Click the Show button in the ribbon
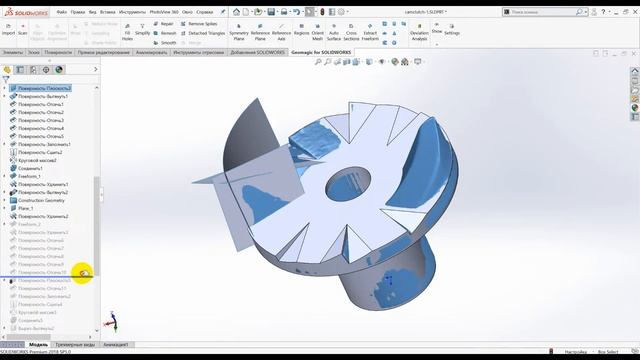Image resolution: width=640 pixels, height=360 pixels. coord(437,28)
